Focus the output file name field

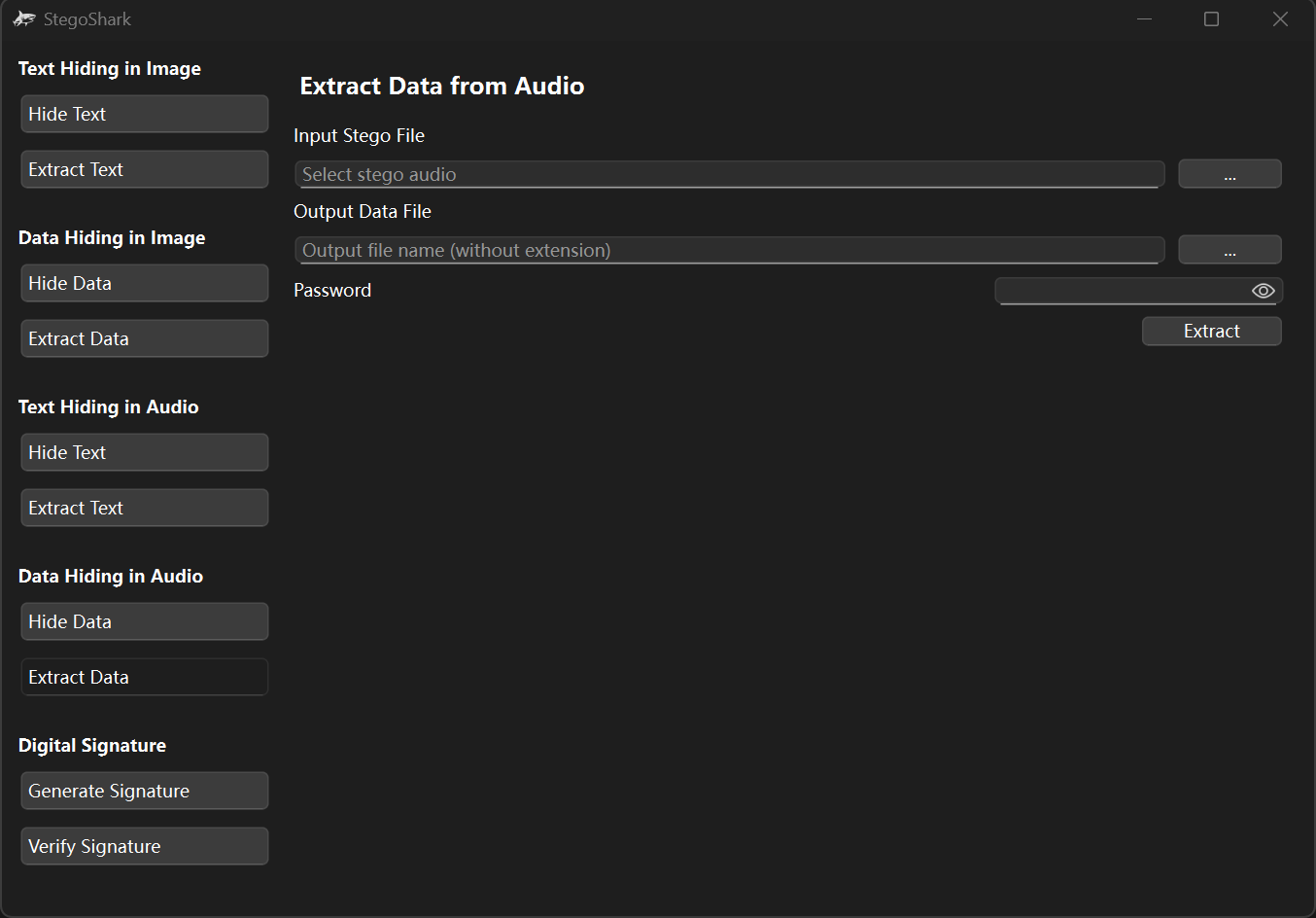pyautogui.click(x=730, y=250)
